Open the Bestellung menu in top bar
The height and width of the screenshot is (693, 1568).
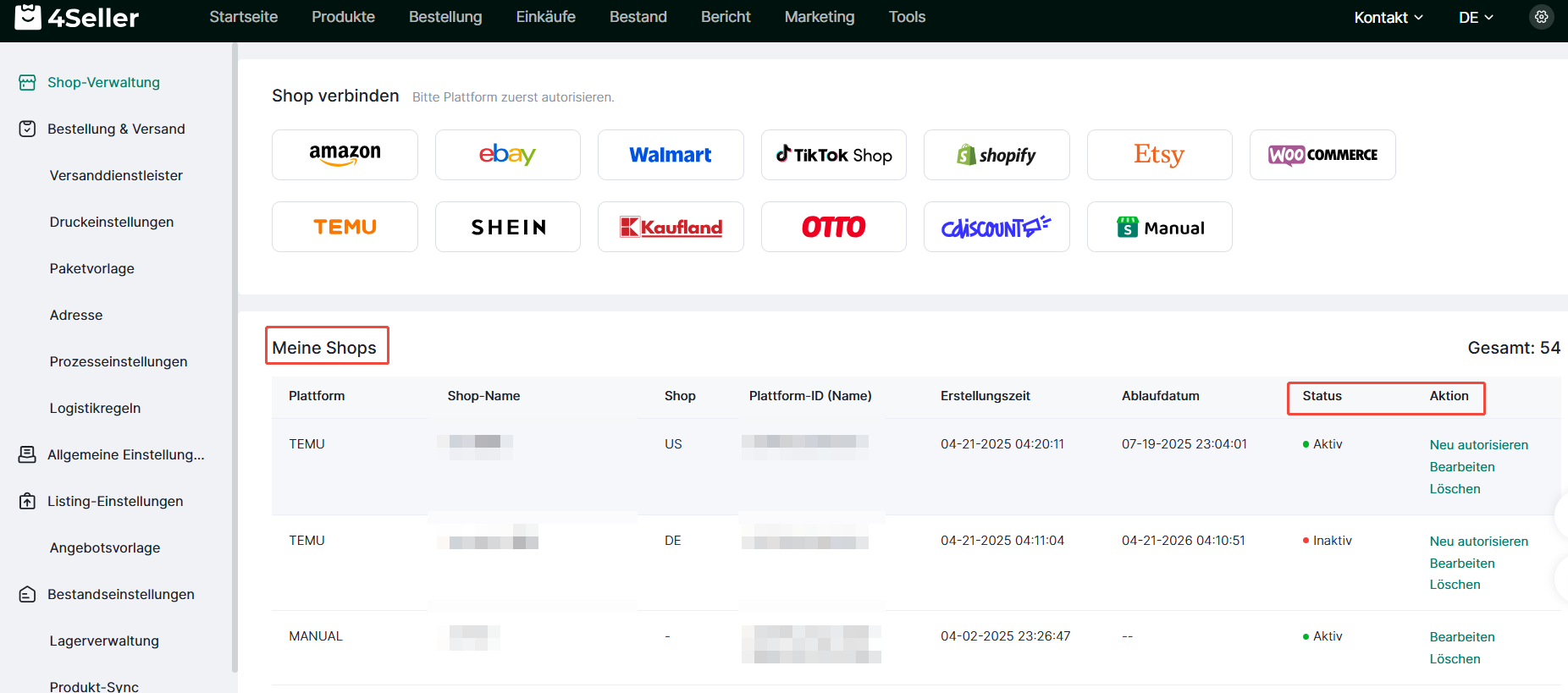[445, 17]
